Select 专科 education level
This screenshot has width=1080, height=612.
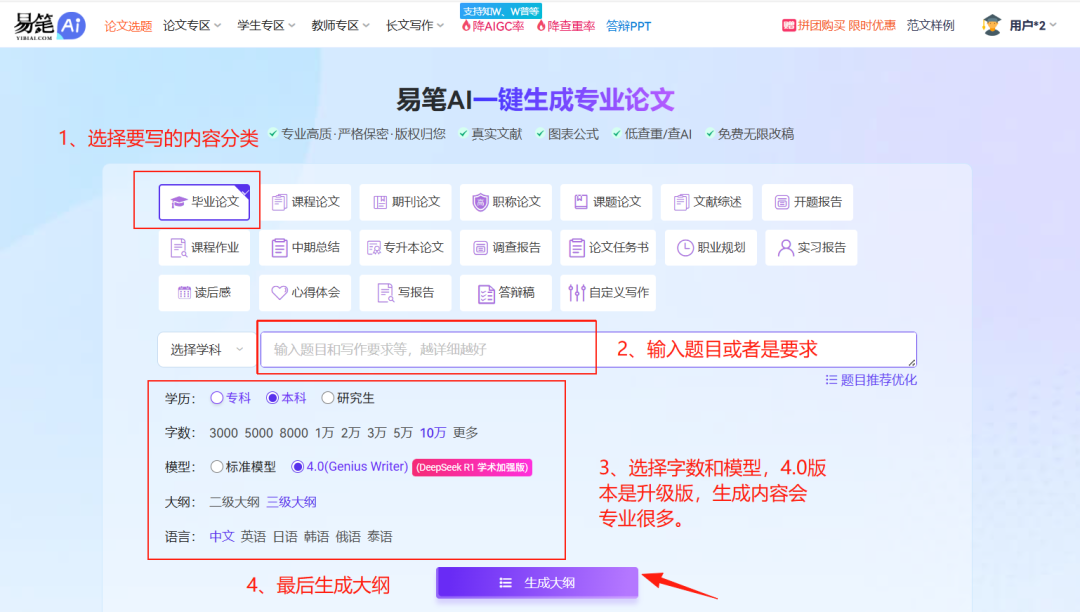click(x=231, y=398)
